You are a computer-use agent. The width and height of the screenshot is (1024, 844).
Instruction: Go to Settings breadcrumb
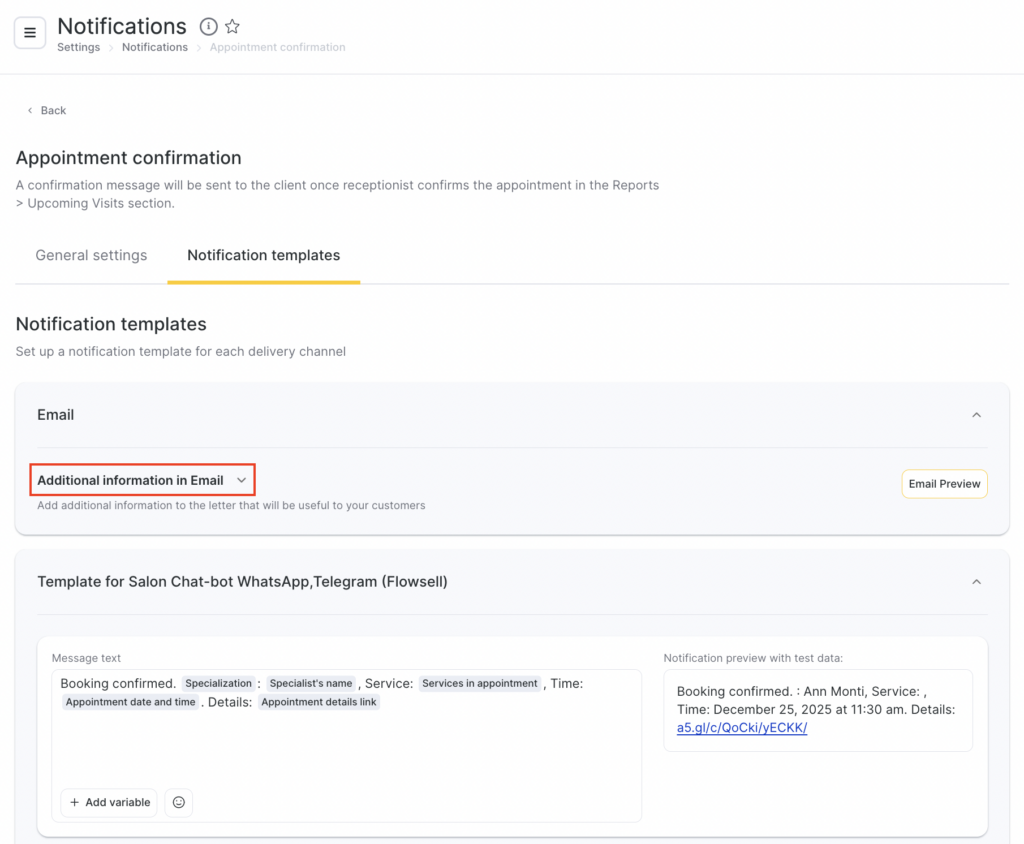pos(78,47)
